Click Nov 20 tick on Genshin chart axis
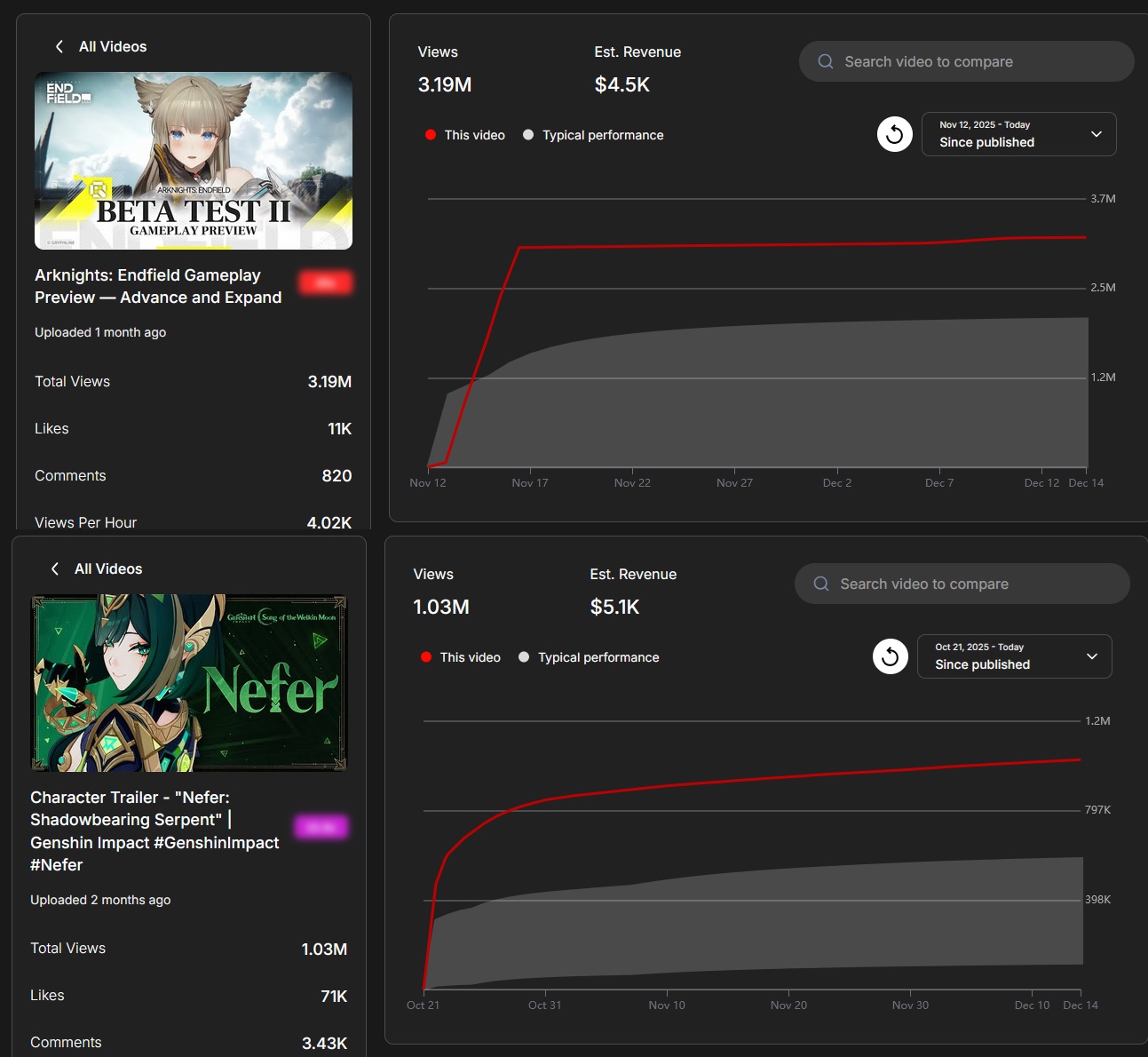This screenshot has height=1057, width=1148. pos(788,1005)
